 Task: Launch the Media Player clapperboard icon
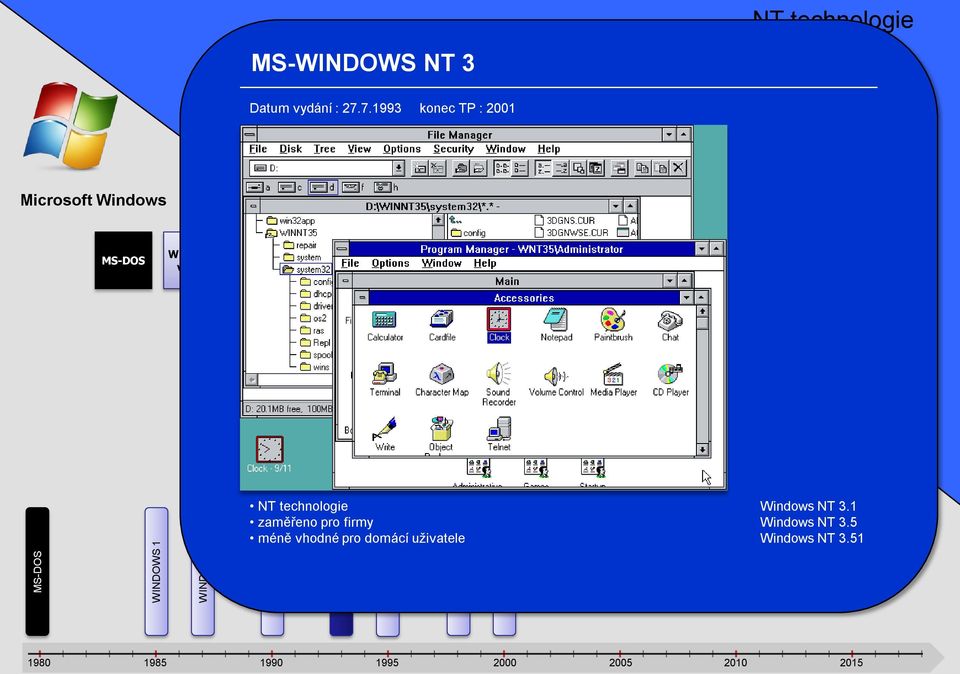click(x=613, y=380)
